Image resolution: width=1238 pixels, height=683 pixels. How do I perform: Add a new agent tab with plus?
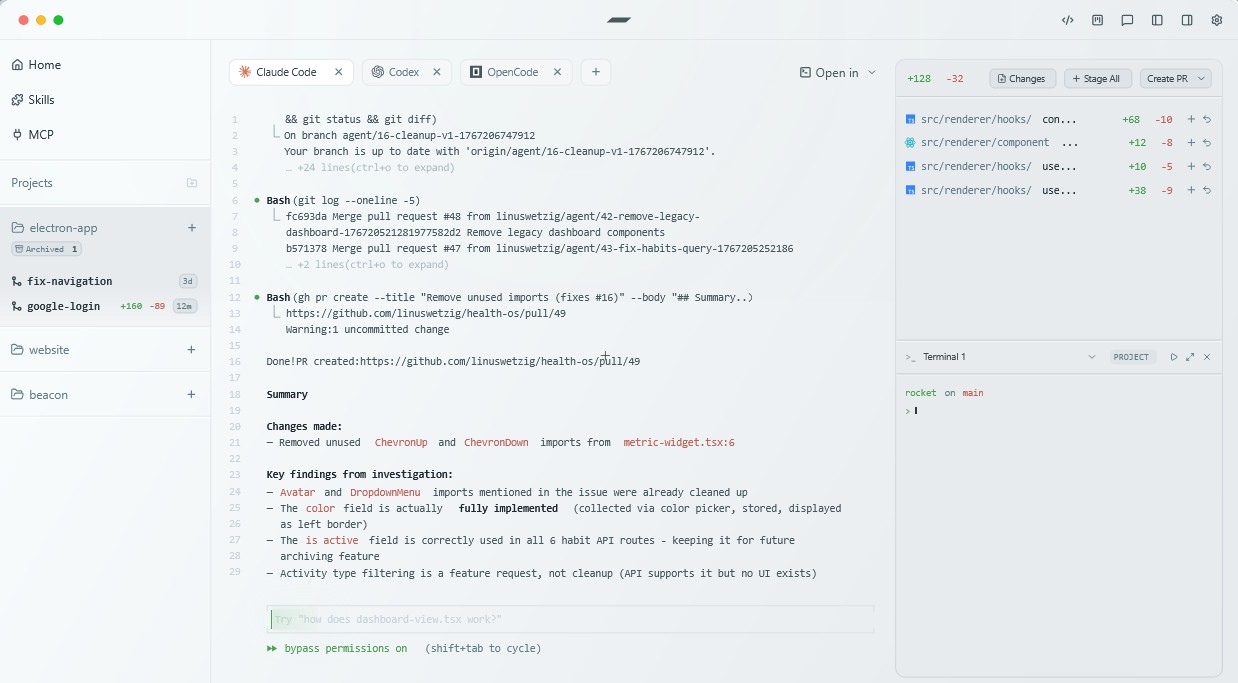click(596, 72)
